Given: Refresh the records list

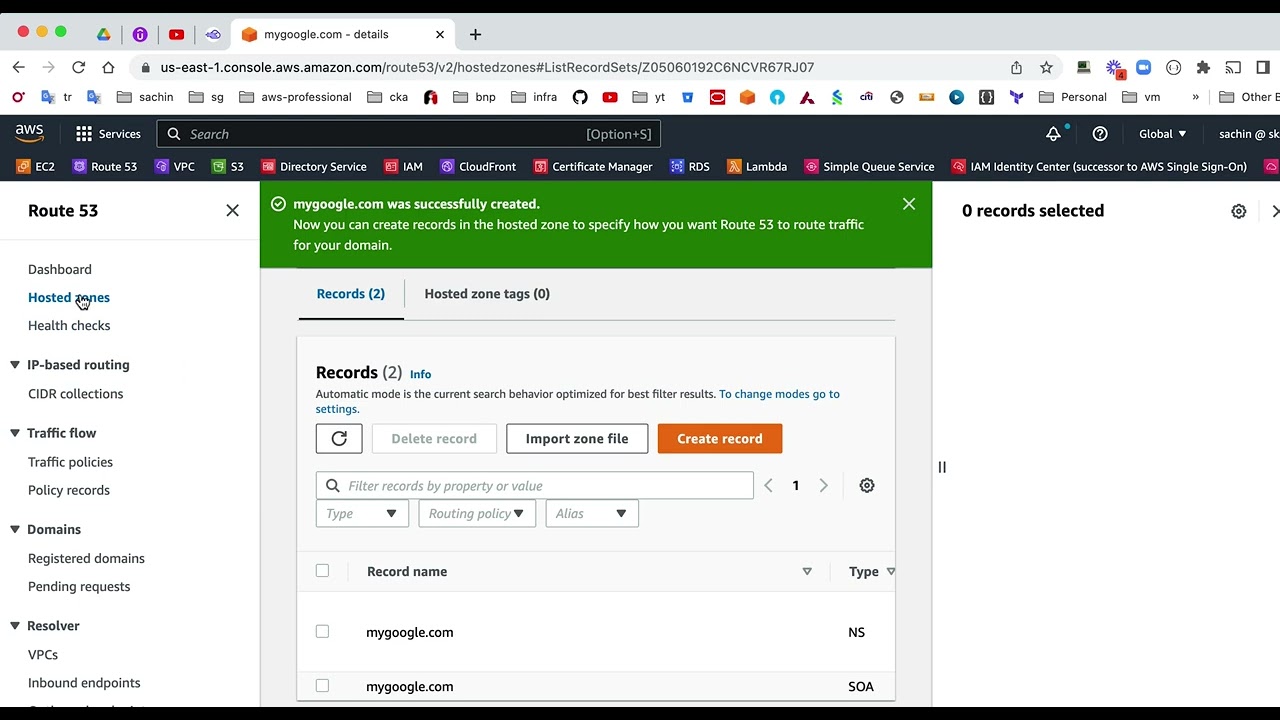Looking at the screenshot, I should [x=339, y=439].
